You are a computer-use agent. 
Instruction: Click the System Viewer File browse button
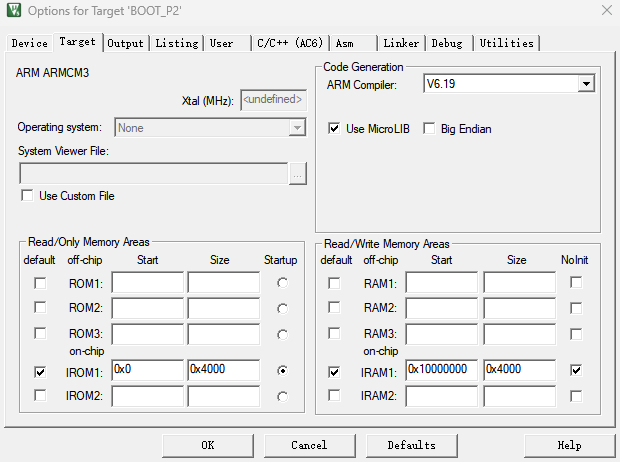click(x=297, y=173)
